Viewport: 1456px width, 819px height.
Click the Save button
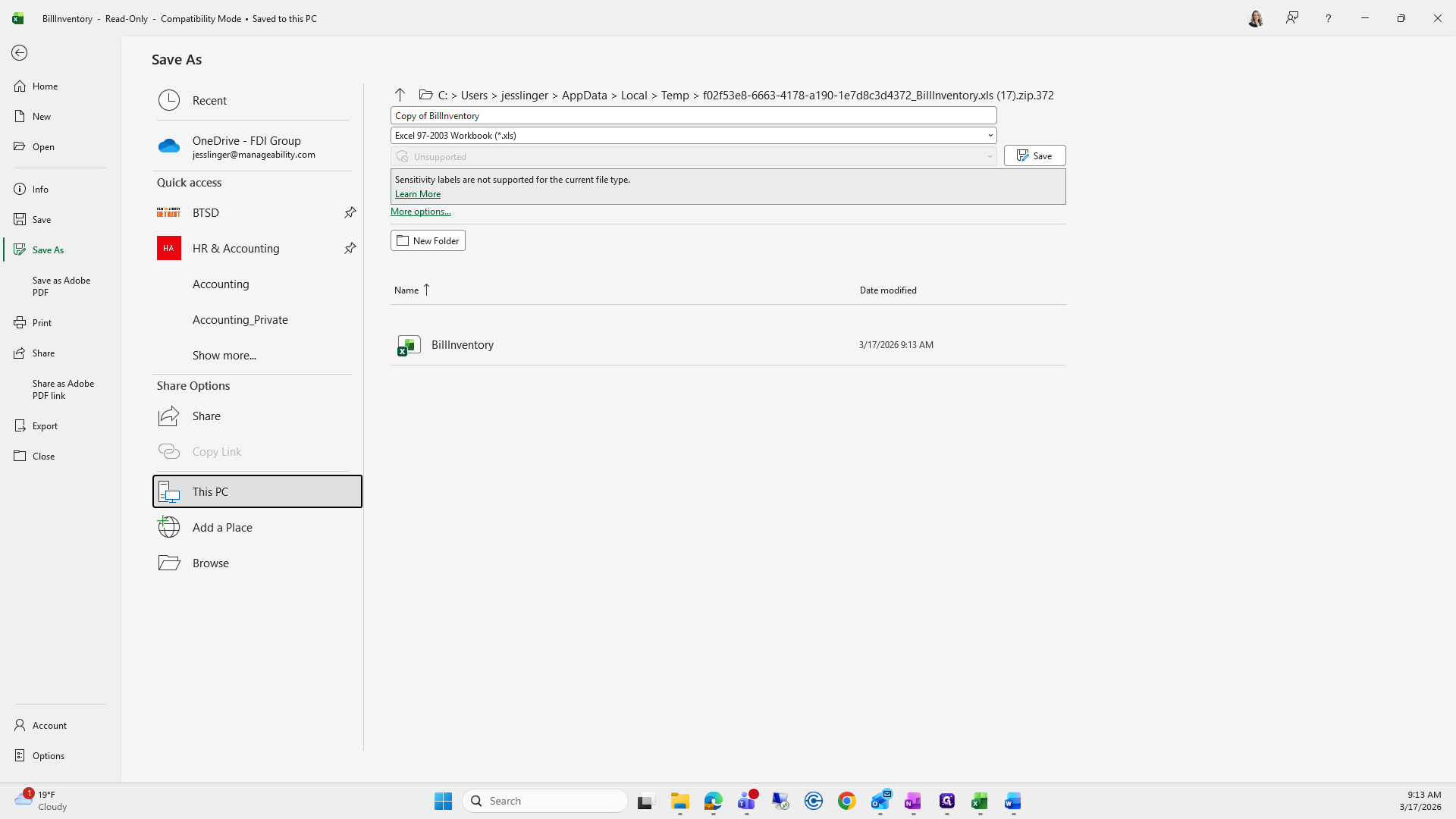1034,155
